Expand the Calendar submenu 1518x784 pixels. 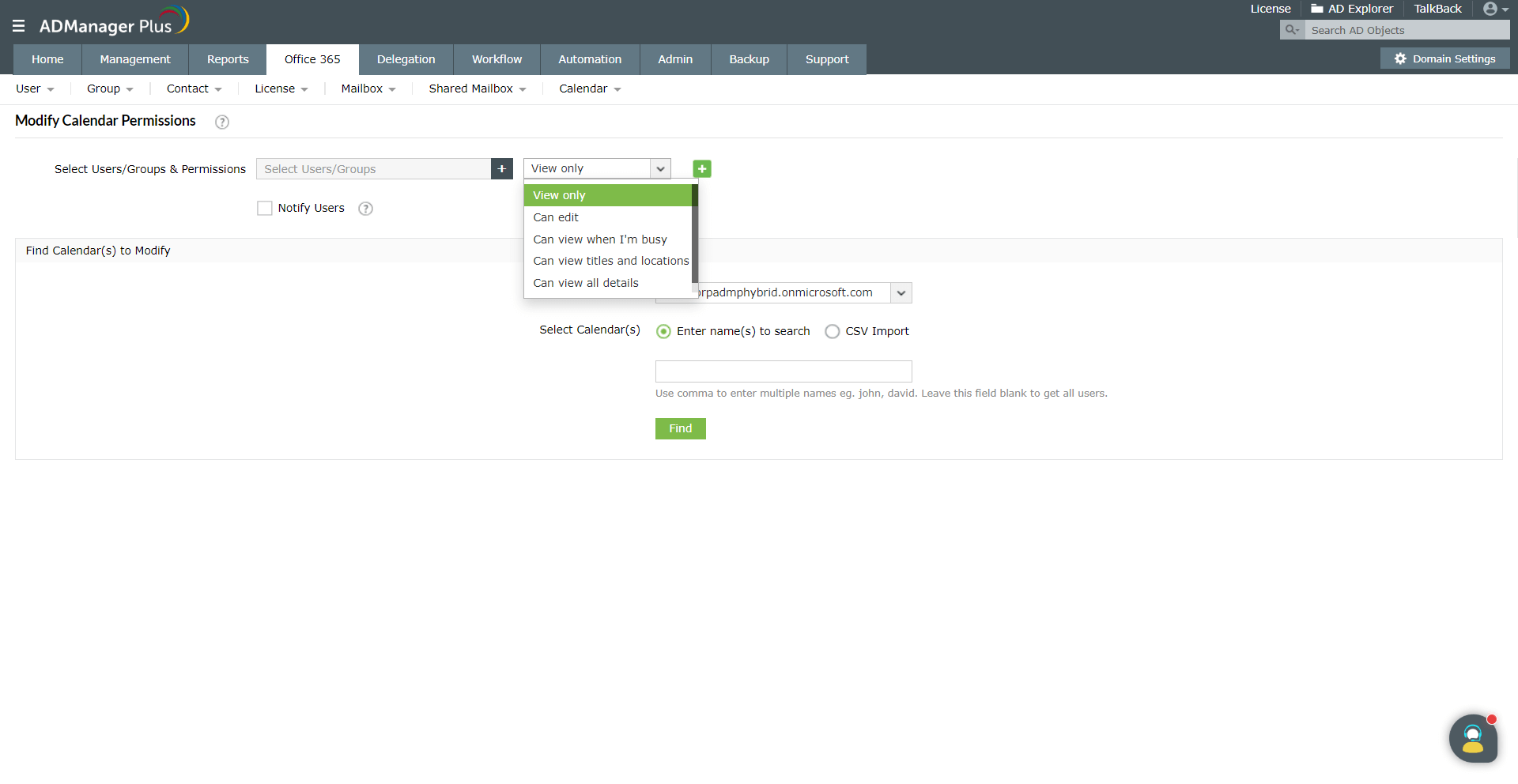point(591,89)
